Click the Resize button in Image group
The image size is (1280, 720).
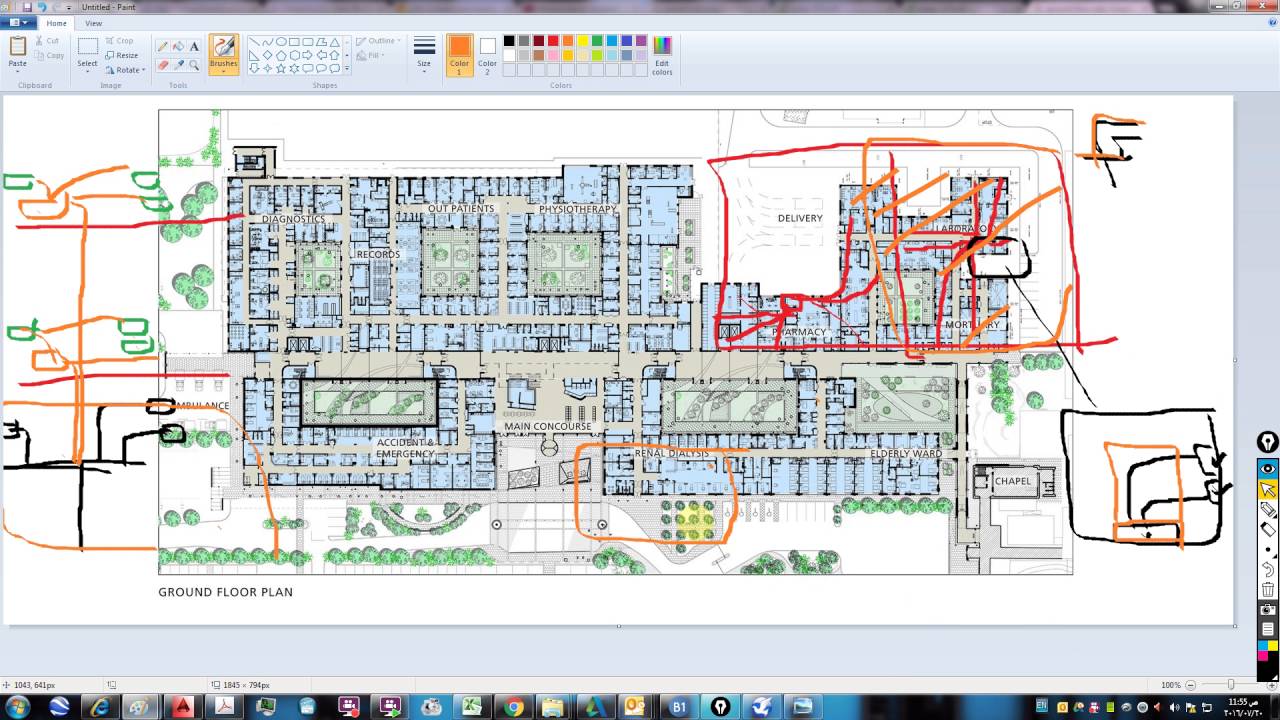[122, 55]
